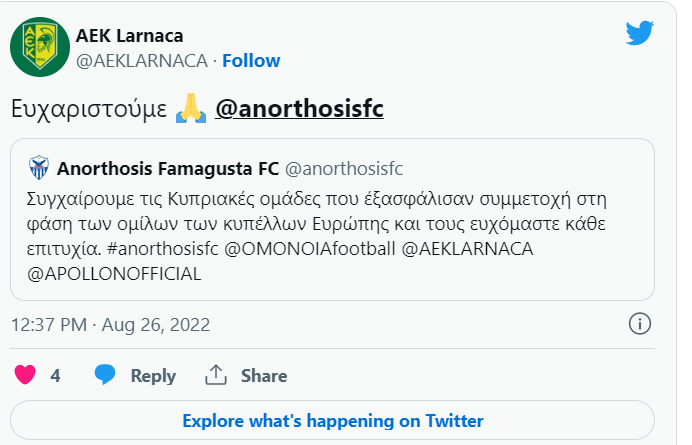
Task: Open the Anorthosis Famagusta FC quoted name
Action: 168,169
